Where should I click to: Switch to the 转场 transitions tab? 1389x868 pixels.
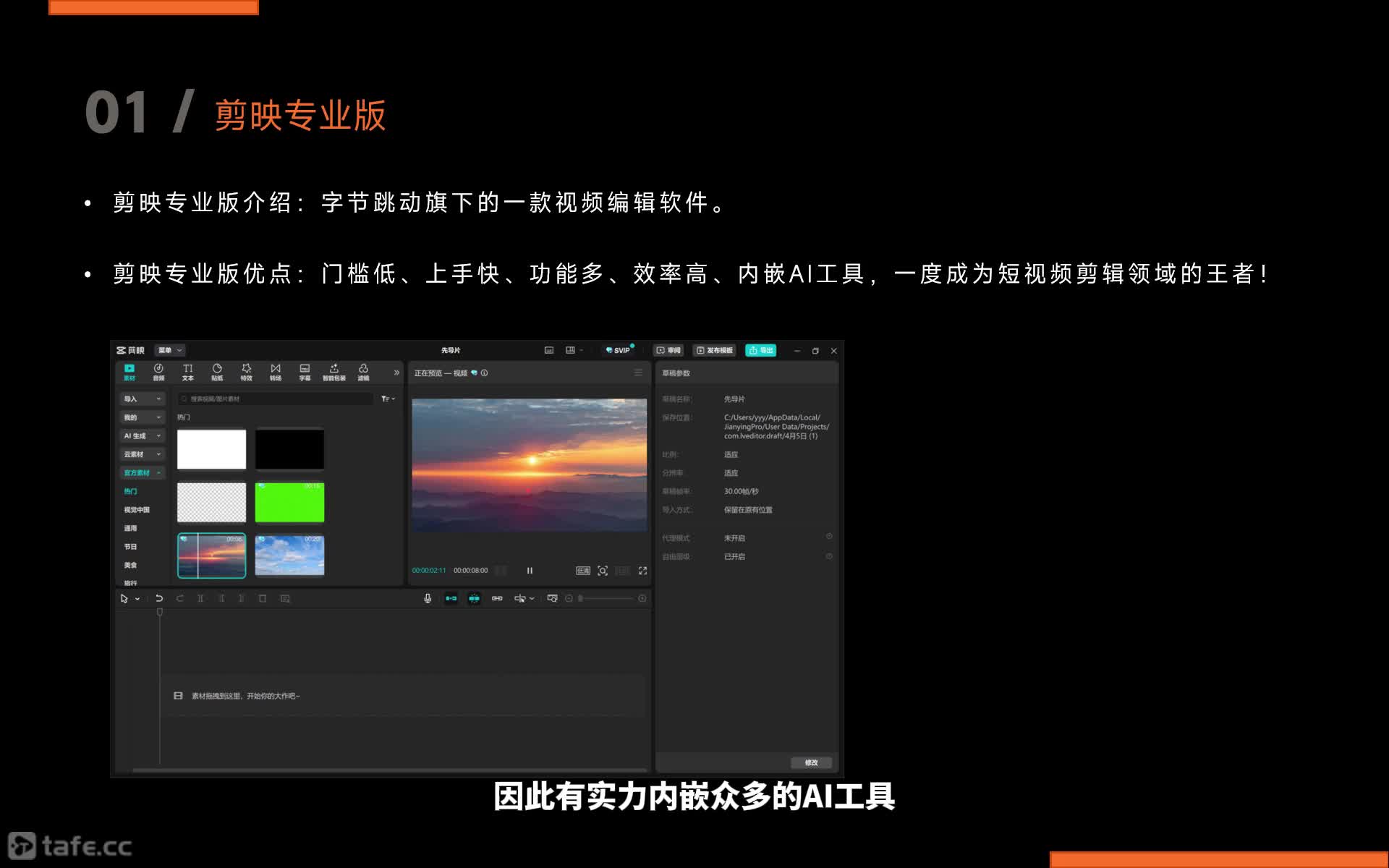tap(276, 373)
